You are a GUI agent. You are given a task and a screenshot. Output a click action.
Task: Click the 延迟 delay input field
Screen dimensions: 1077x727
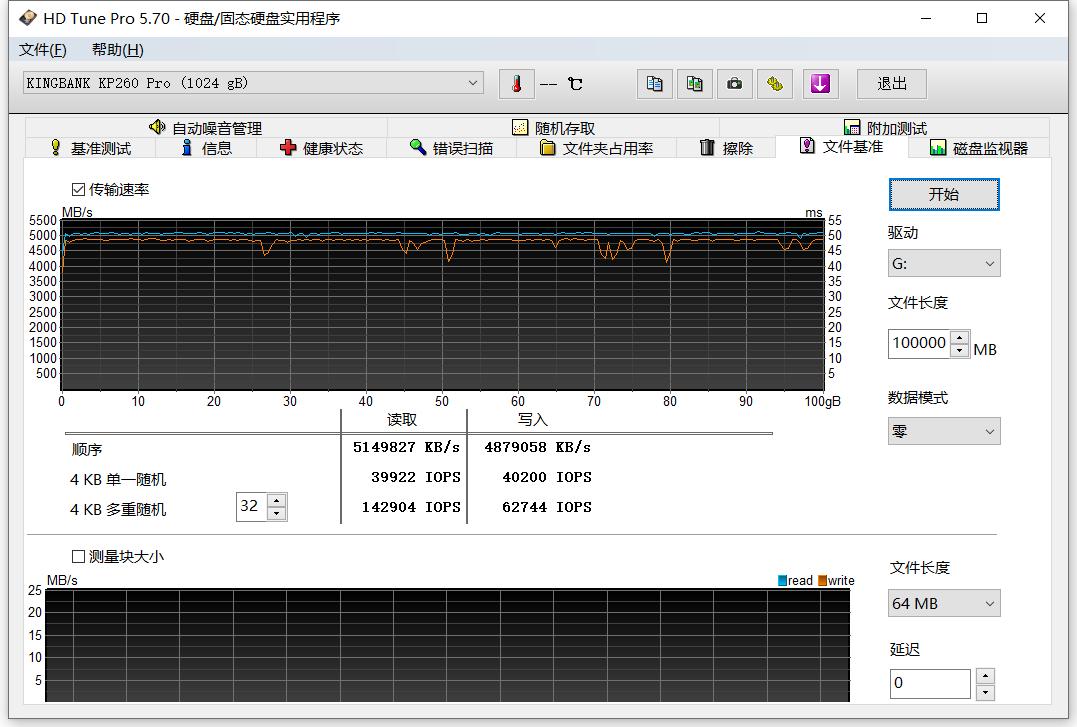pyautogui.click(x=930, y=683)
